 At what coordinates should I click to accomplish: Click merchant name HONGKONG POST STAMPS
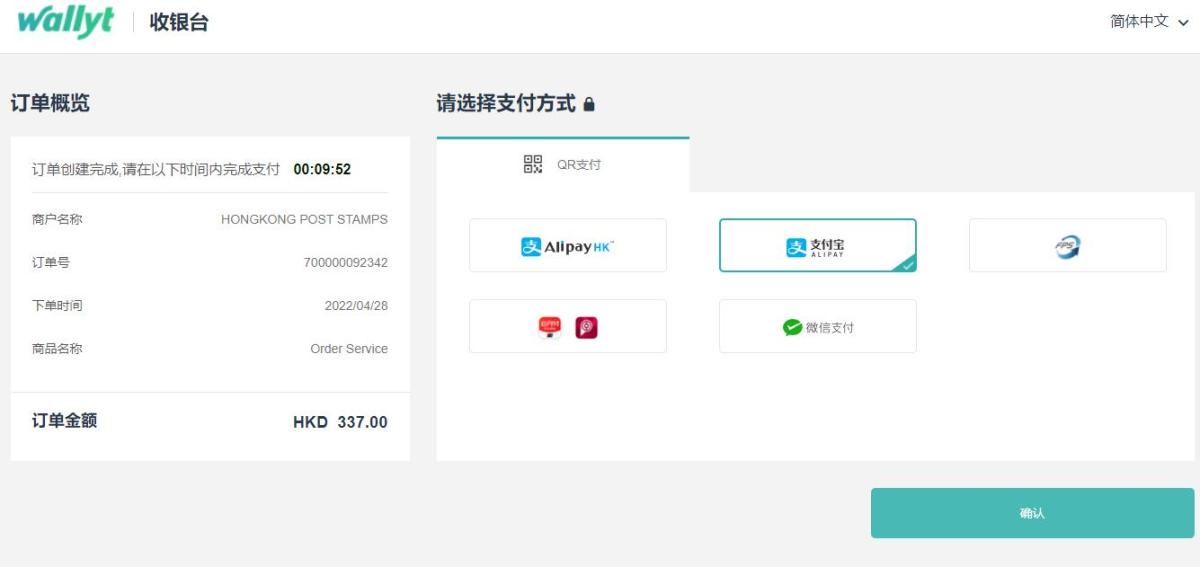coord(304,219)
